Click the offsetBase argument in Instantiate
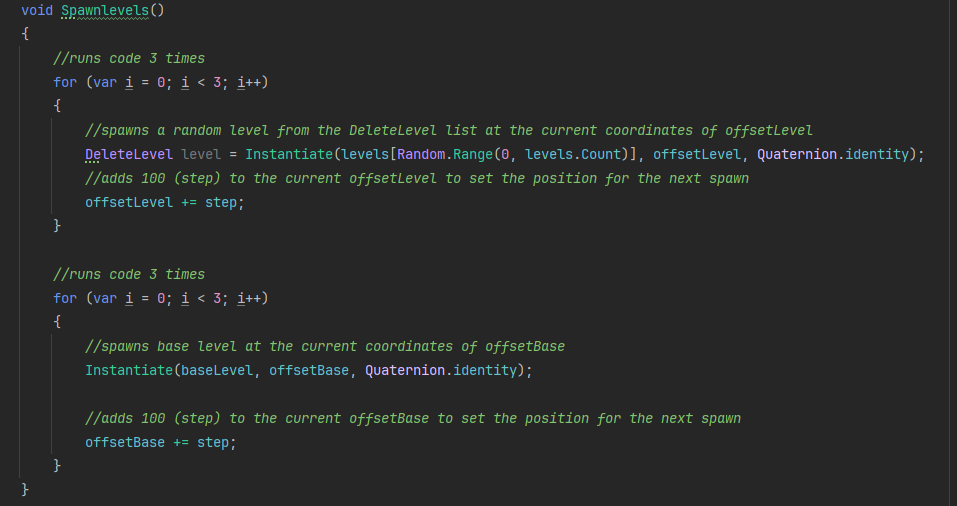This screenshot has width=957, height=506. [309, 370]
